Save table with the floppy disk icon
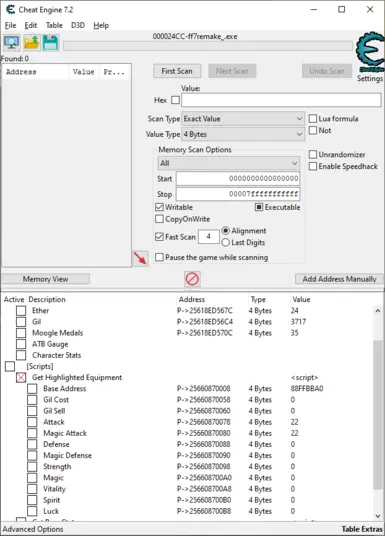The image size is (385, 536). pos(51,43)
